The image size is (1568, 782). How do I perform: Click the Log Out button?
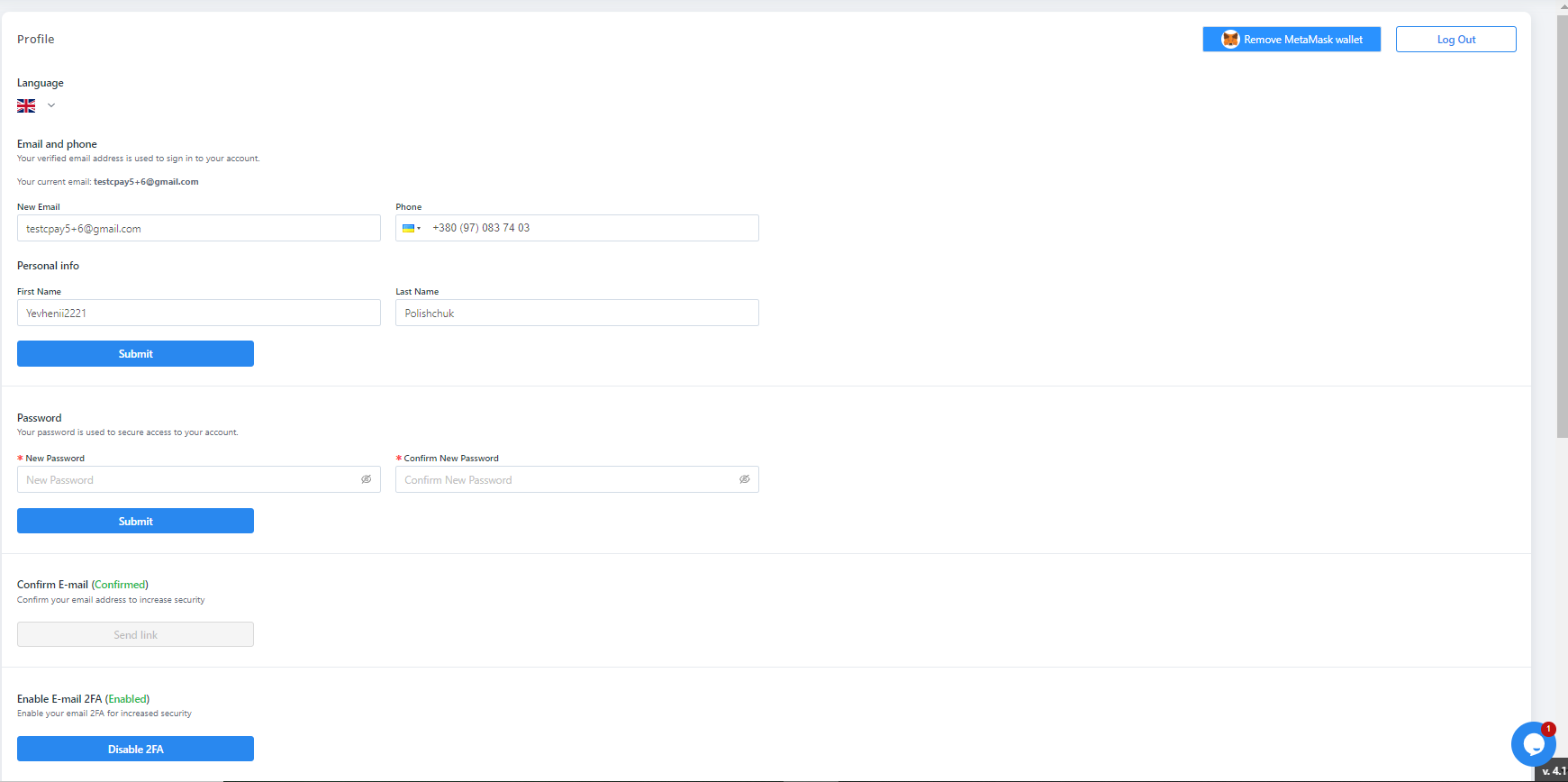[1456, 40]
